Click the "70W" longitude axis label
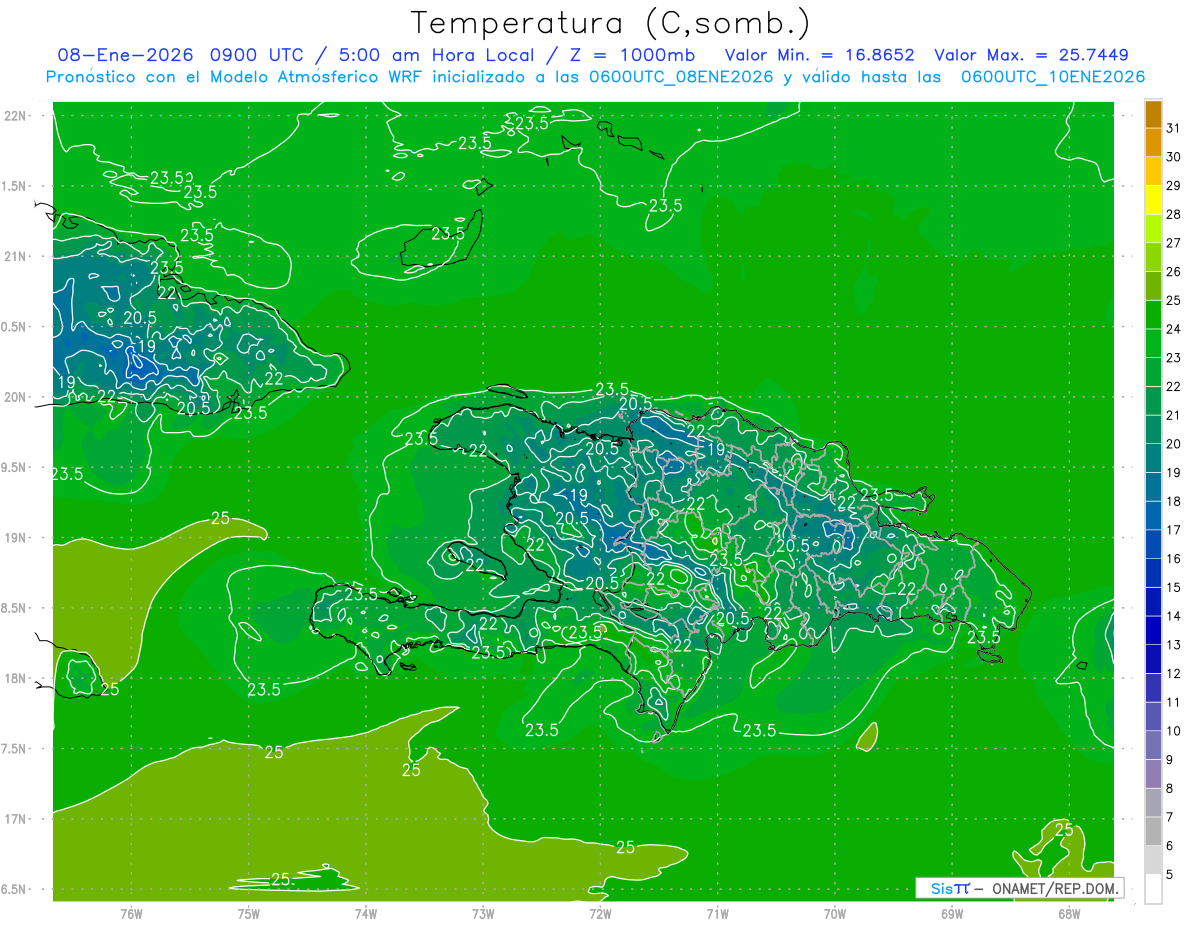This screenshot has height=927, width=1200. point(834,913)
